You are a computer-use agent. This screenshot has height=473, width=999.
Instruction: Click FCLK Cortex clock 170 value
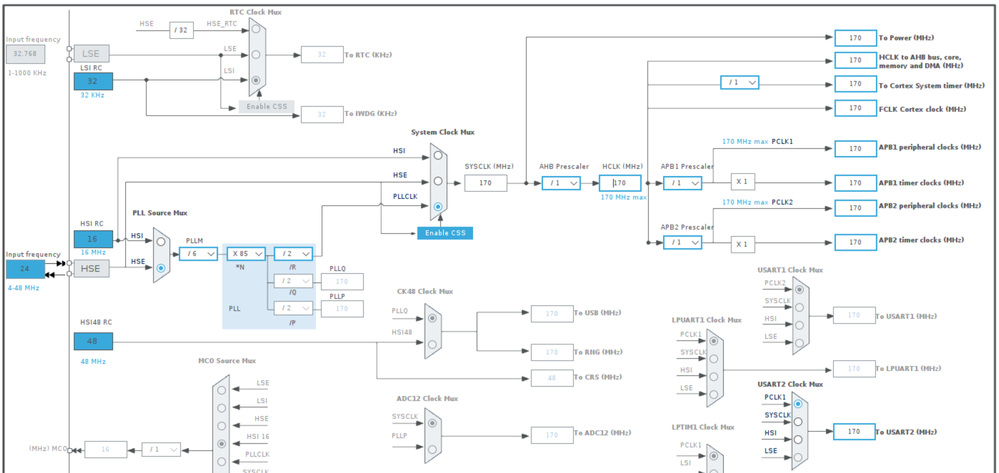click(x=856, y=108)
